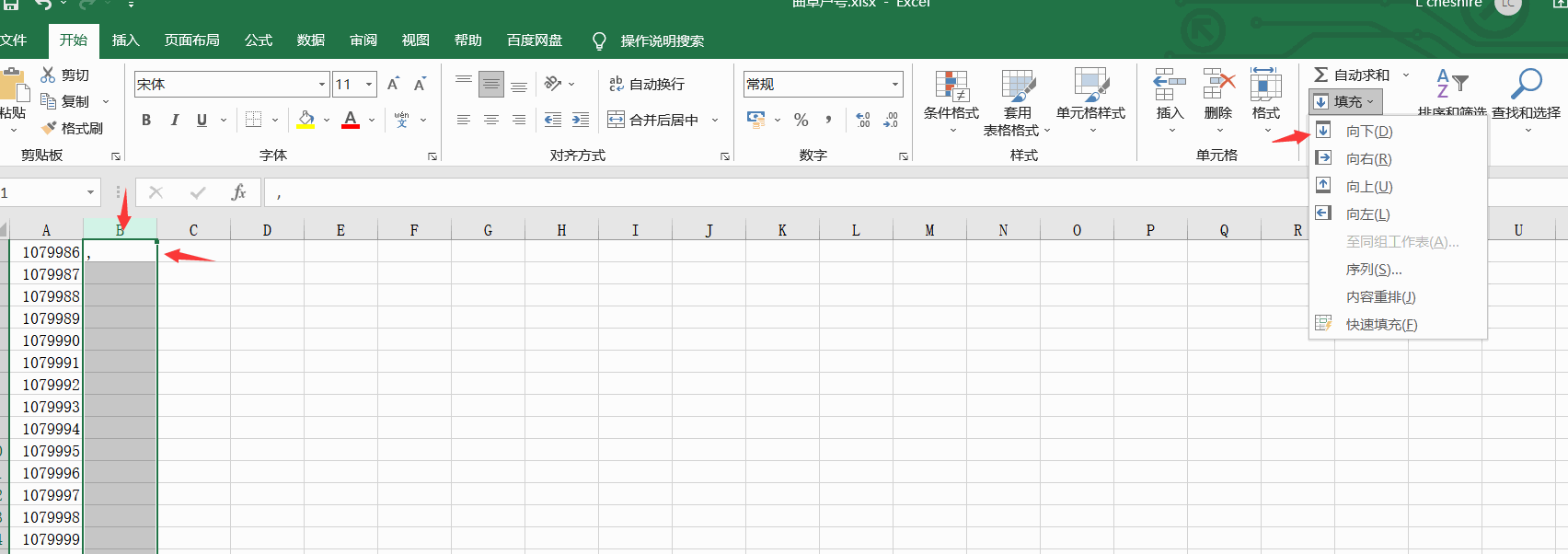Click the Delete Cells icon
This screenshot has height=554, width=1568.
tap(1218, 85)
